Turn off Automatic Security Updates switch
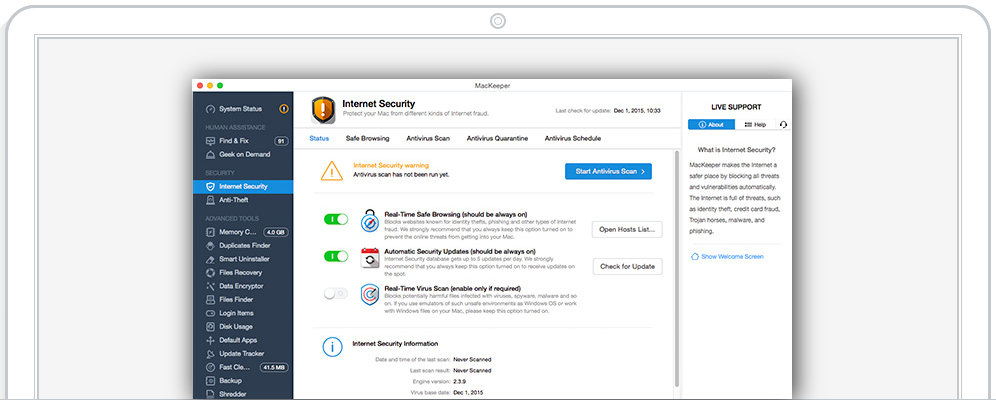 click(336, 256)
